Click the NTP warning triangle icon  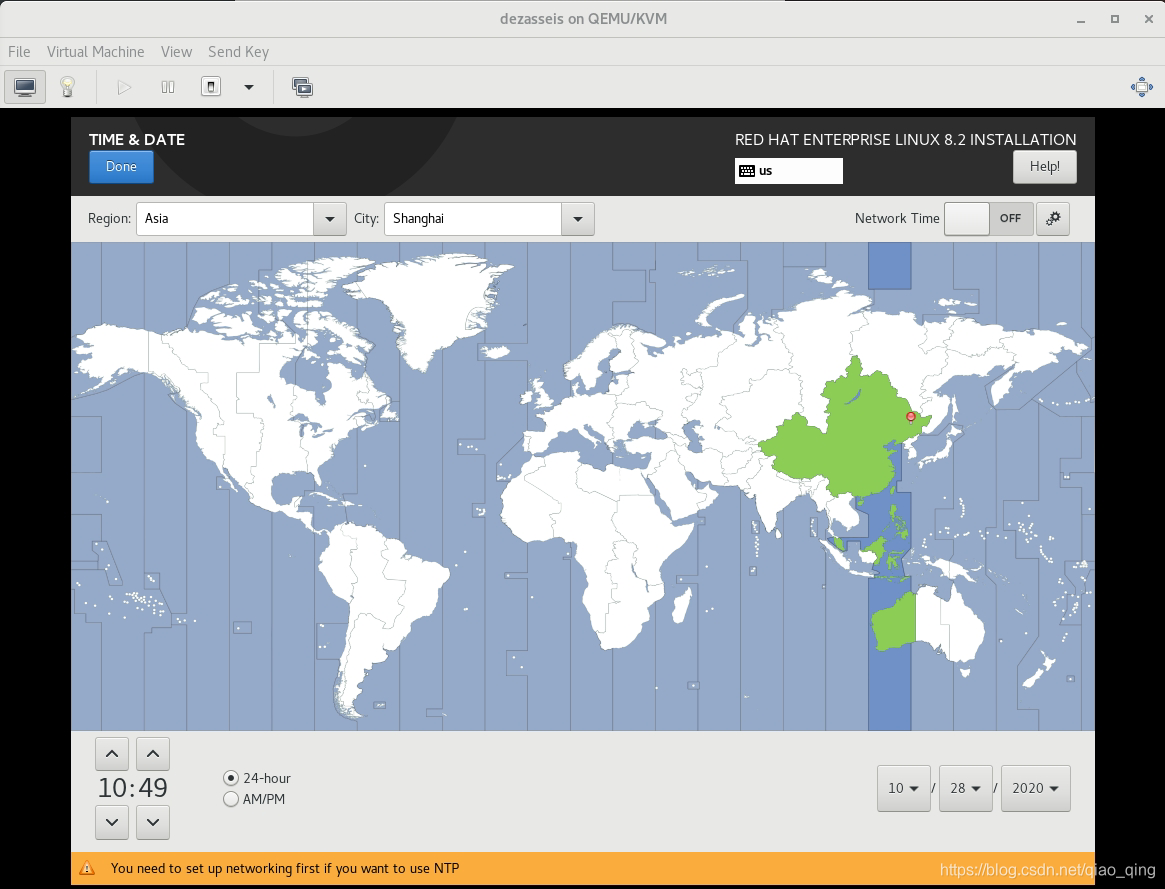coord(87,868)
